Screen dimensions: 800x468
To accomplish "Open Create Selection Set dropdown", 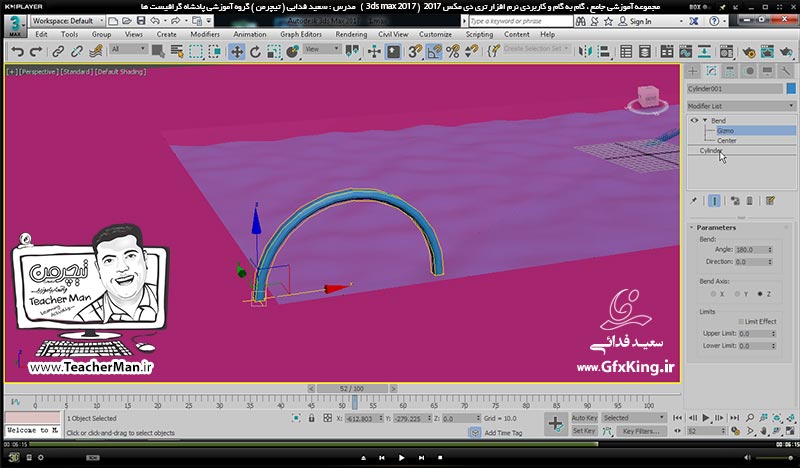I will tap(536, 48).
